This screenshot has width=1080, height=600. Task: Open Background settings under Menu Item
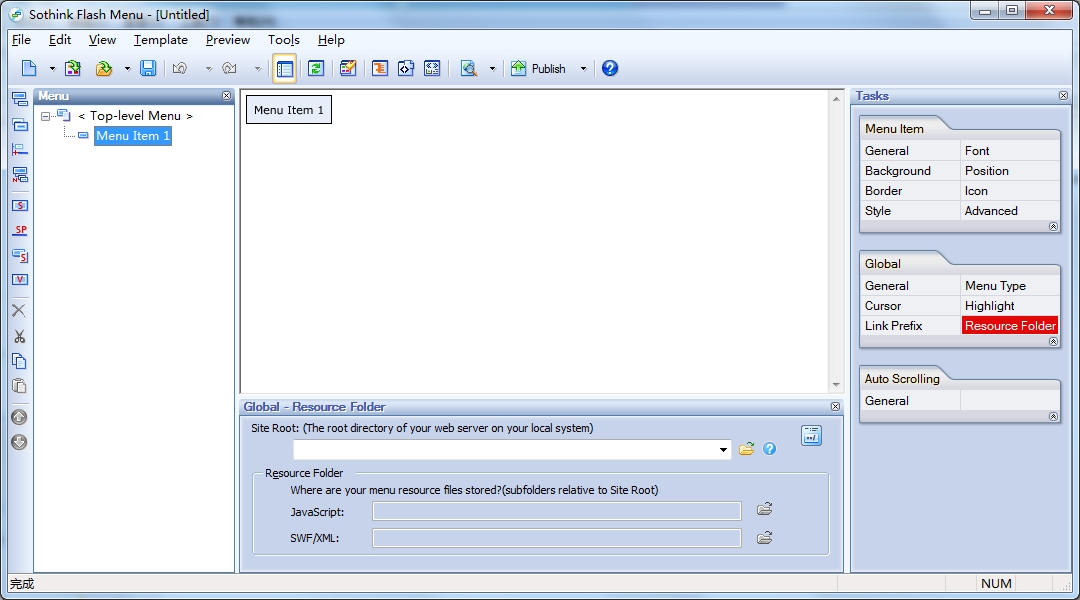coord(897,171)
